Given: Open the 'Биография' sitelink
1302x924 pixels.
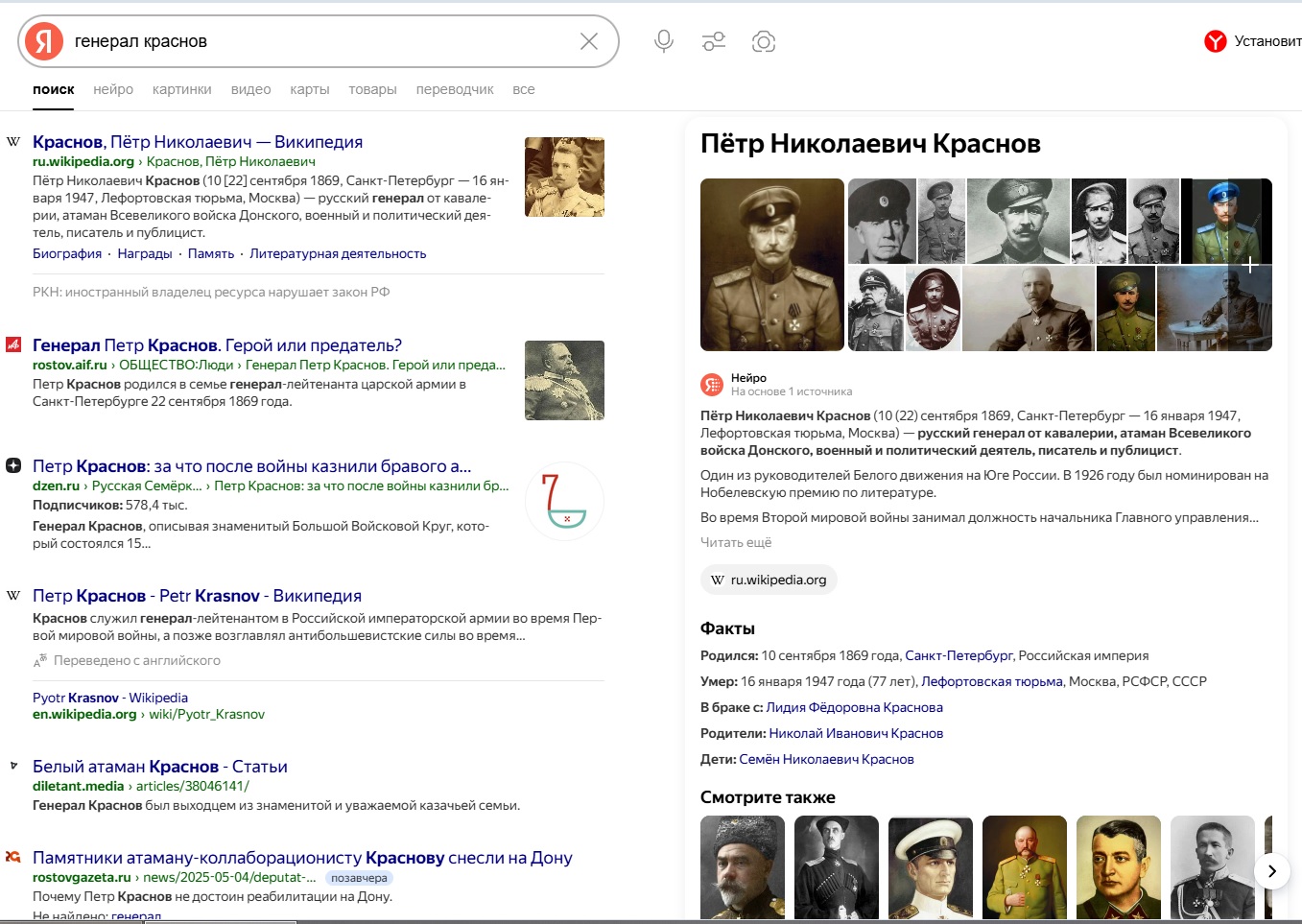Looking at the screenshot, I should (x=67, y=253).
